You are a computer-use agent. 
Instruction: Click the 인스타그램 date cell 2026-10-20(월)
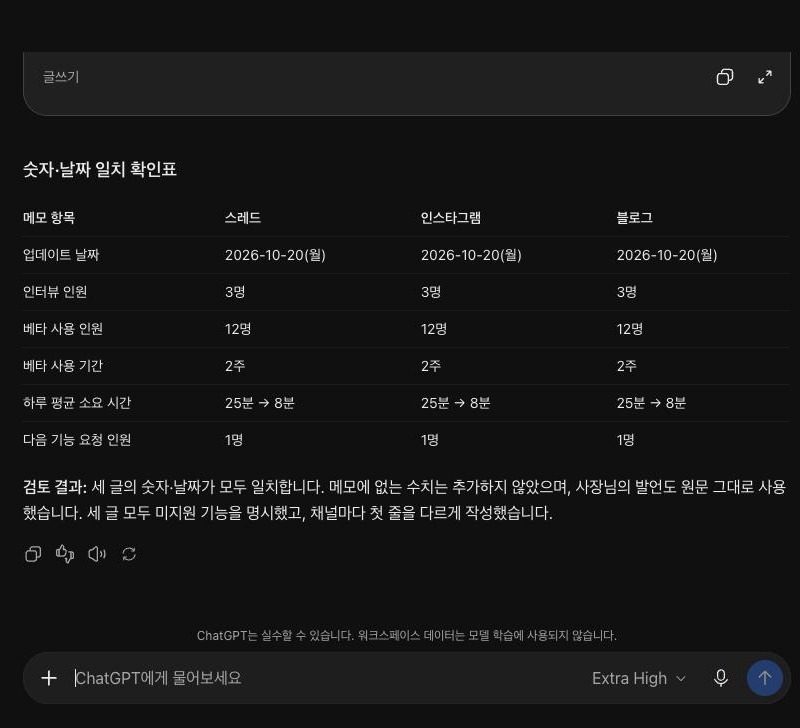coord(471,255)
